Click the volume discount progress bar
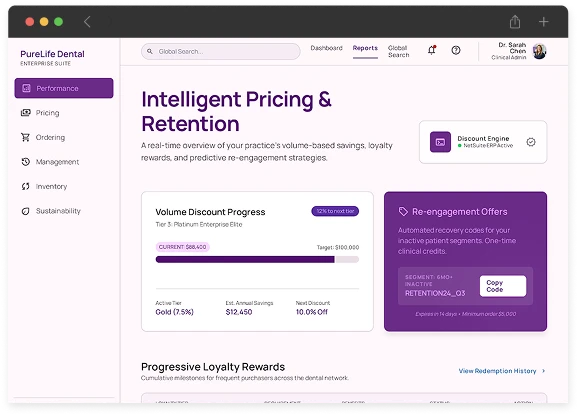Image resolution: width=579 pixels, height=416 pixels. (257, 259)
